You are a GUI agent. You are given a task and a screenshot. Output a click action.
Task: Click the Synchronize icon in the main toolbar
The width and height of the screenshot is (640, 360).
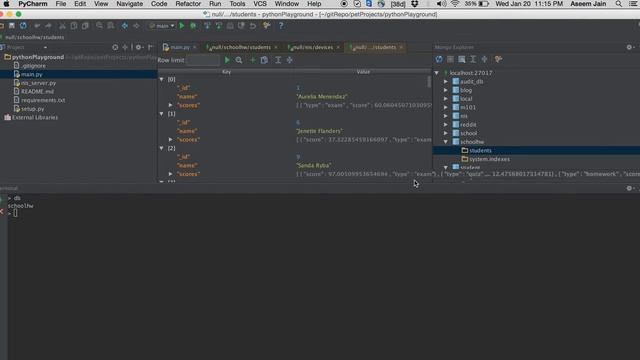pos(23,26)
